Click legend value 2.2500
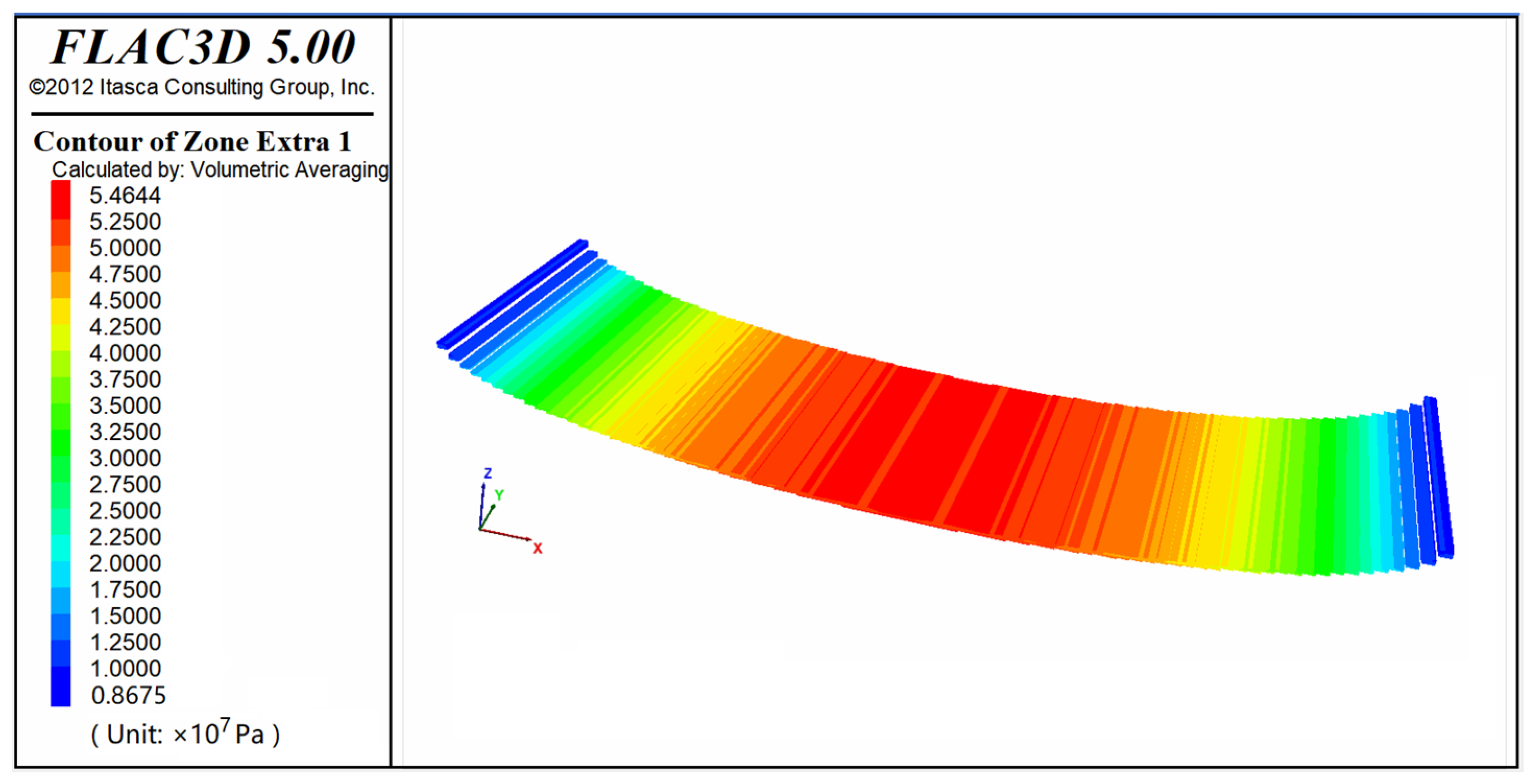Image resolution: width=1533 pixels, height=784 pixels. click(125, 536)
